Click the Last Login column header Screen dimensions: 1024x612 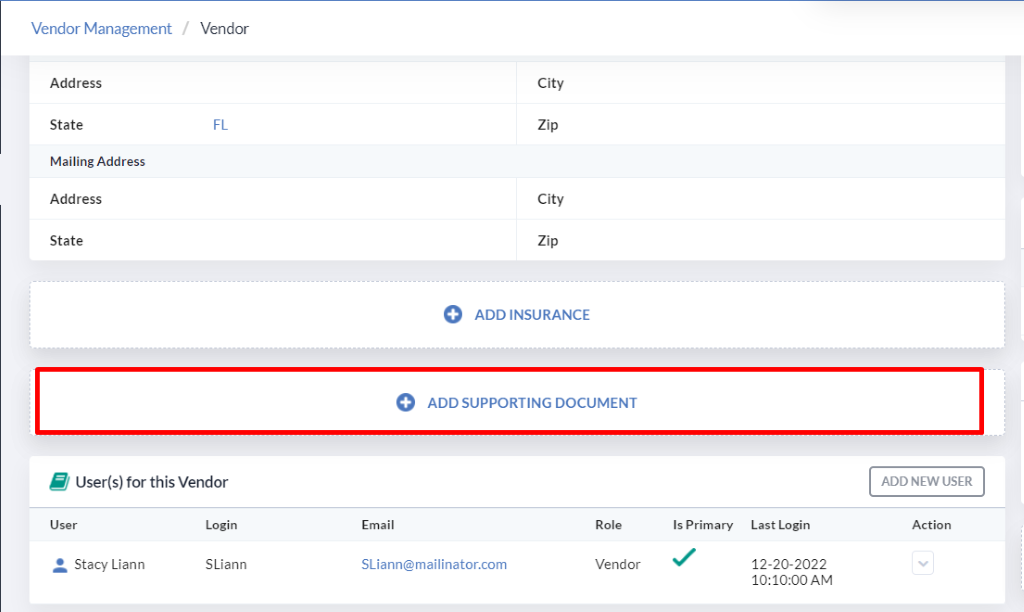point(780,524)
